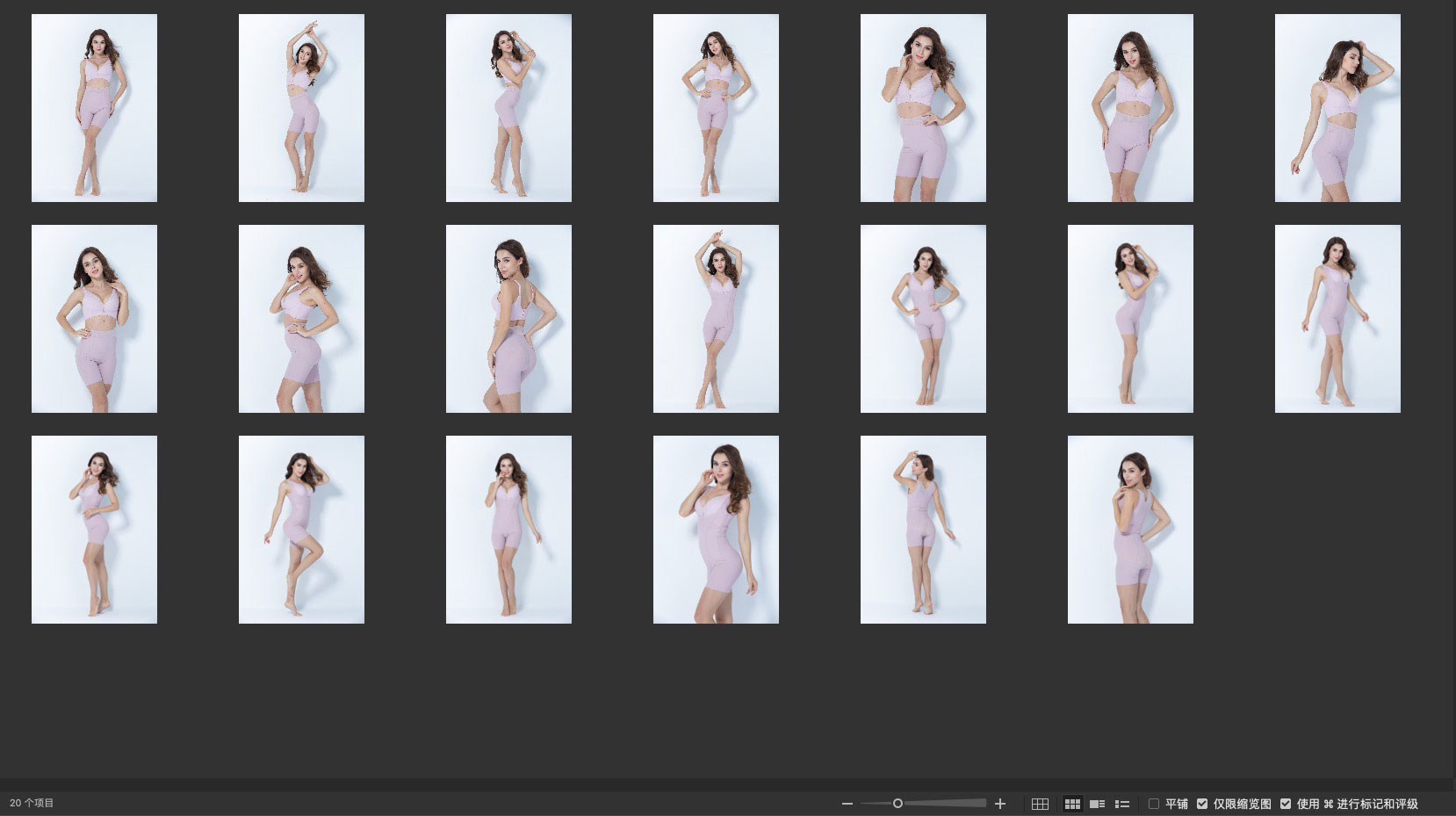Click the plus icon to enlarge thumbnails
The image size is (1456, 816).
pos(999,804)
